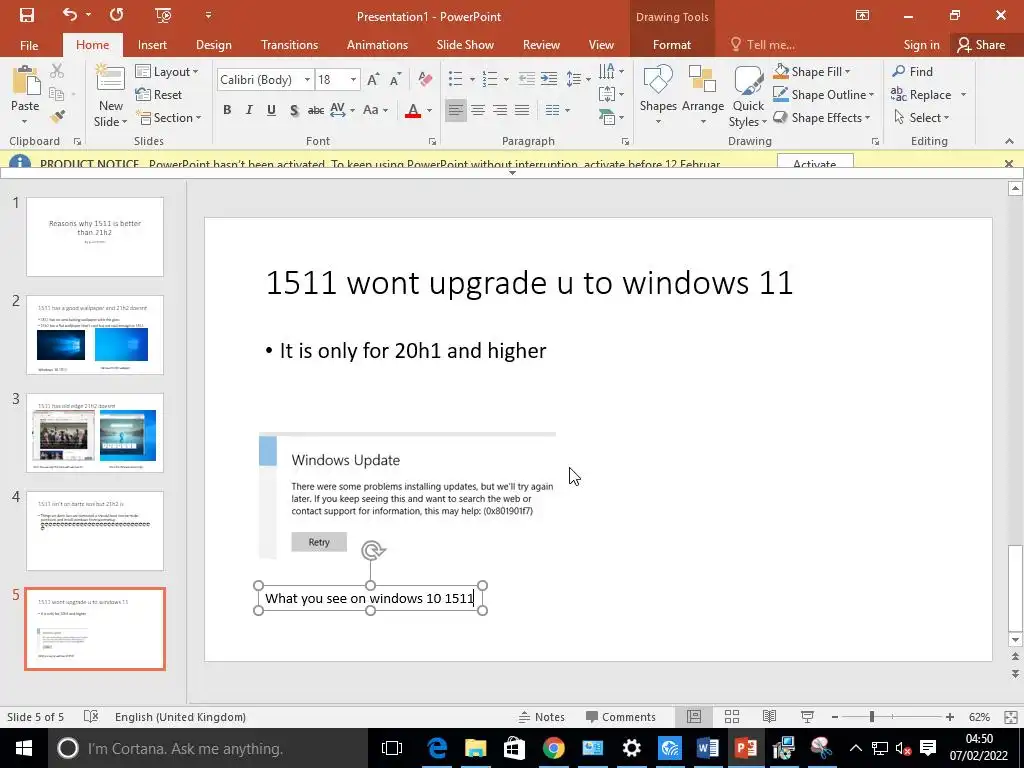Open File Explorer from the taskbar
Image resolution: width=1024 pixels, height=768 pixels.
[475, 748]
